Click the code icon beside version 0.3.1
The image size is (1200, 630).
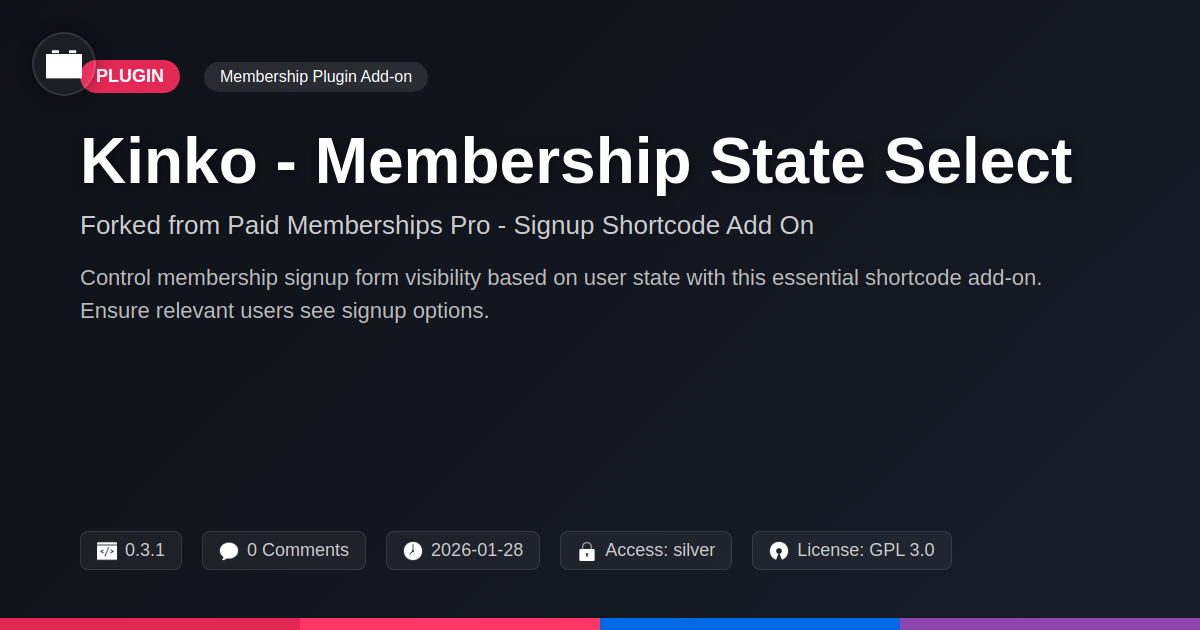coord(107,551)
